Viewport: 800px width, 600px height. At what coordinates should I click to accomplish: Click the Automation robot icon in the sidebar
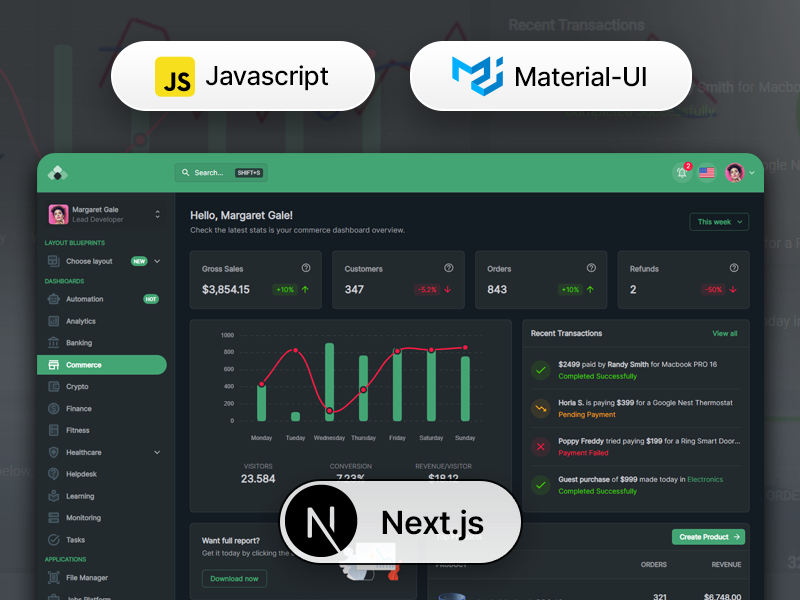[x=54, y=299]
